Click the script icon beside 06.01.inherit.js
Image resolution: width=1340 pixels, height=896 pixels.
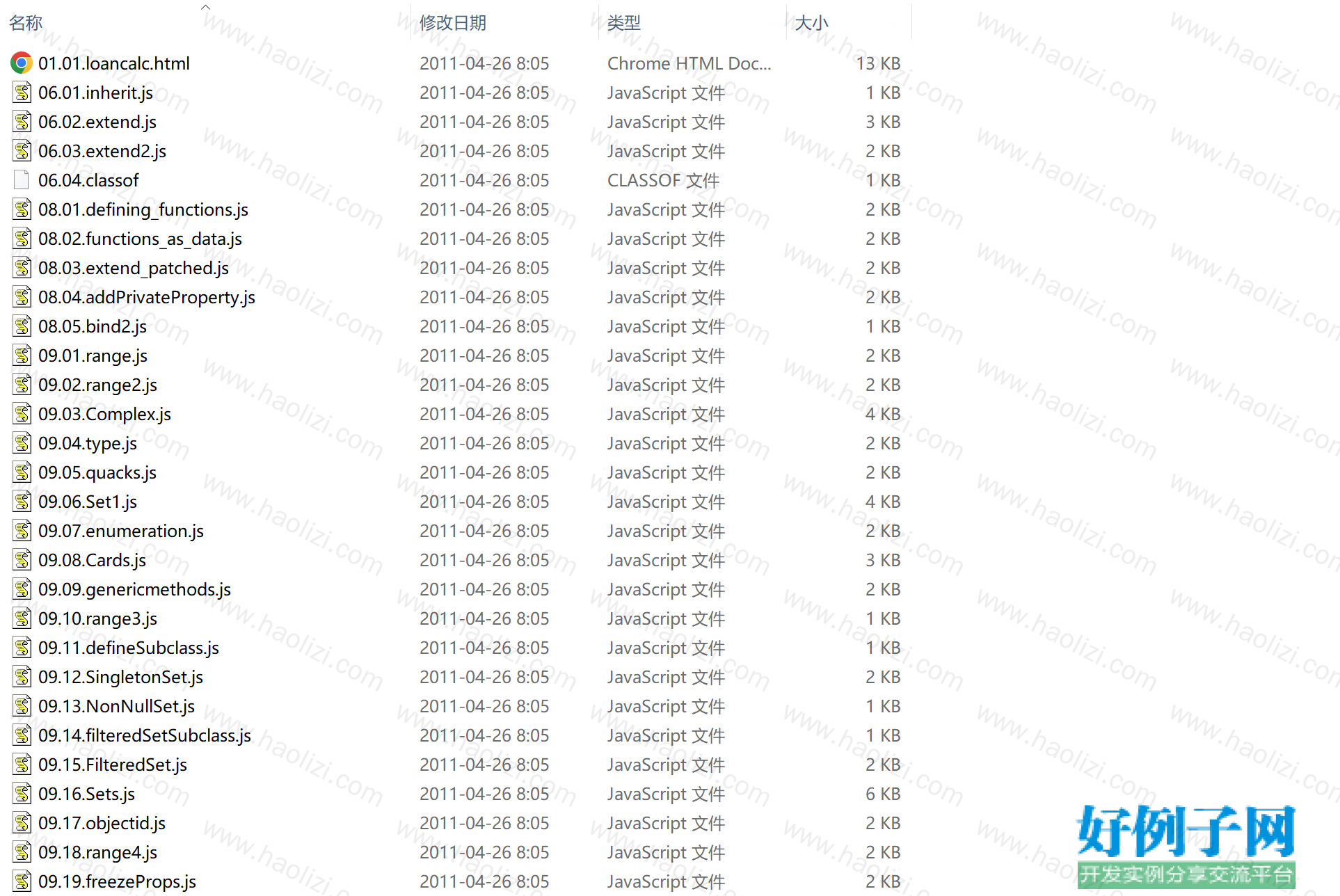coord(22,93)
